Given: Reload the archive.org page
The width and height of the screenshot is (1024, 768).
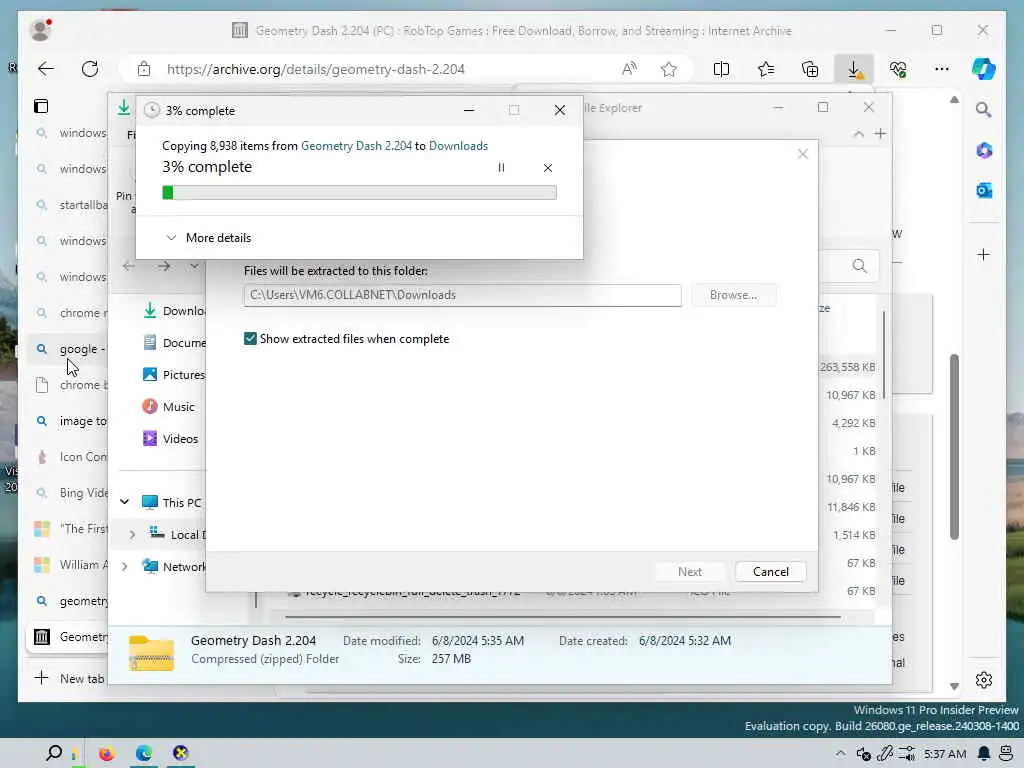Looking at the screenshot, I should [90, 69].
